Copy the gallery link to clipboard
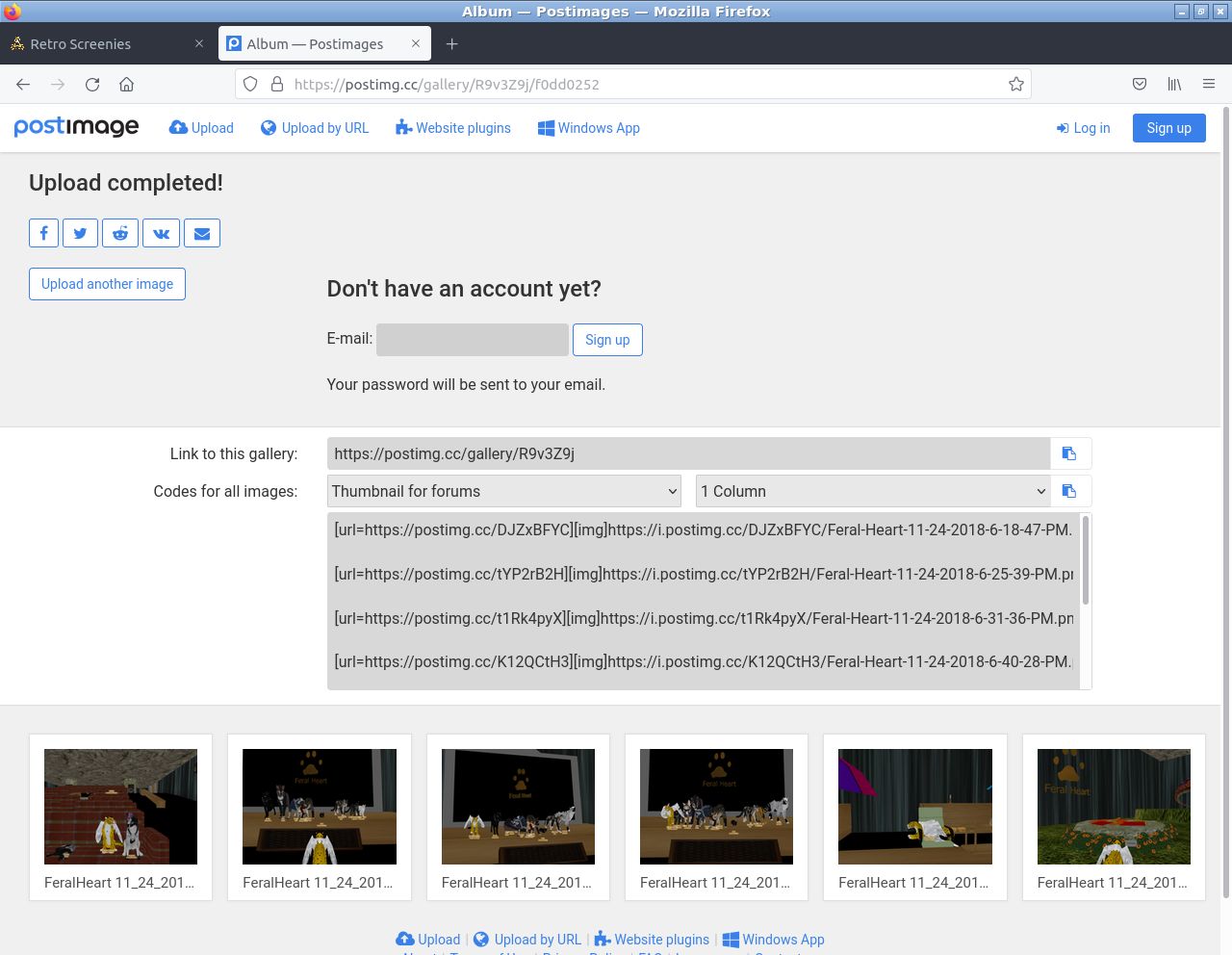The width and height of the screenshot is (1232, 955). click(1069, 453)
